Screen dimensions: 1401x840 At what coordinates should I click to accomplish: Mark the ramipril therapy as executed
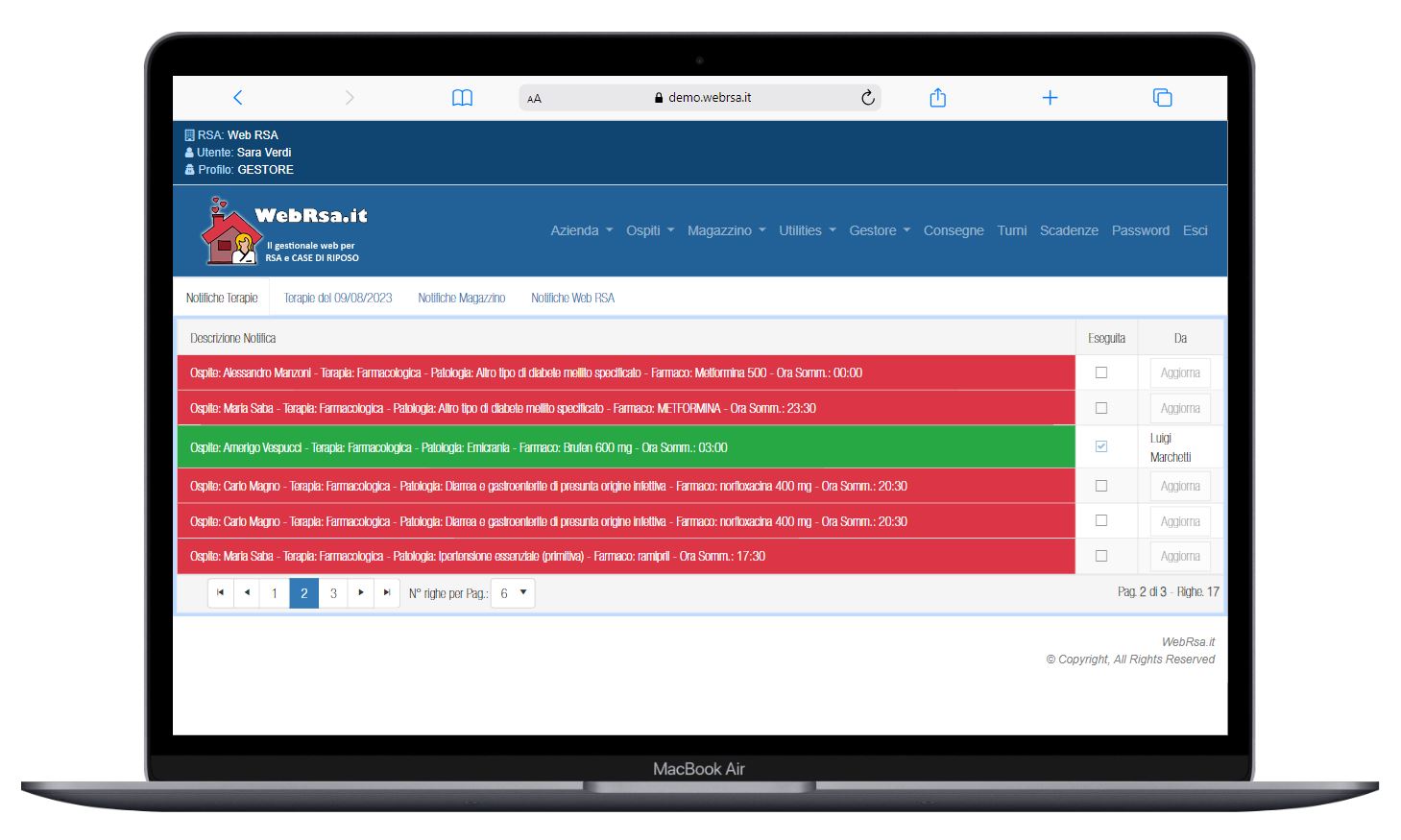pos(1101,556)
